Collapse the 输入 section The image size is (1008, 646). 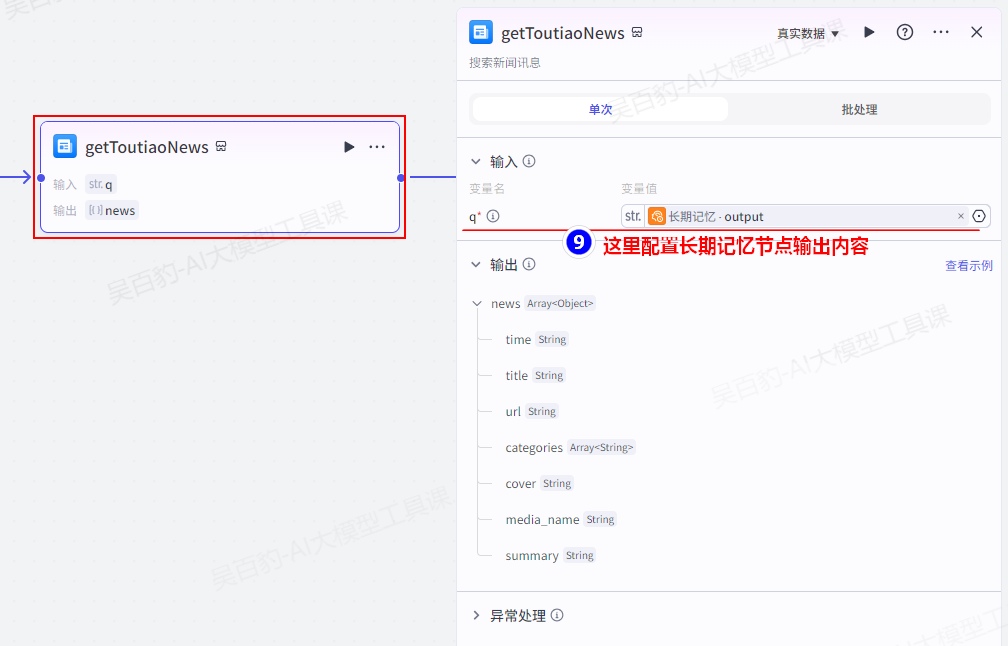click(476, 161)
